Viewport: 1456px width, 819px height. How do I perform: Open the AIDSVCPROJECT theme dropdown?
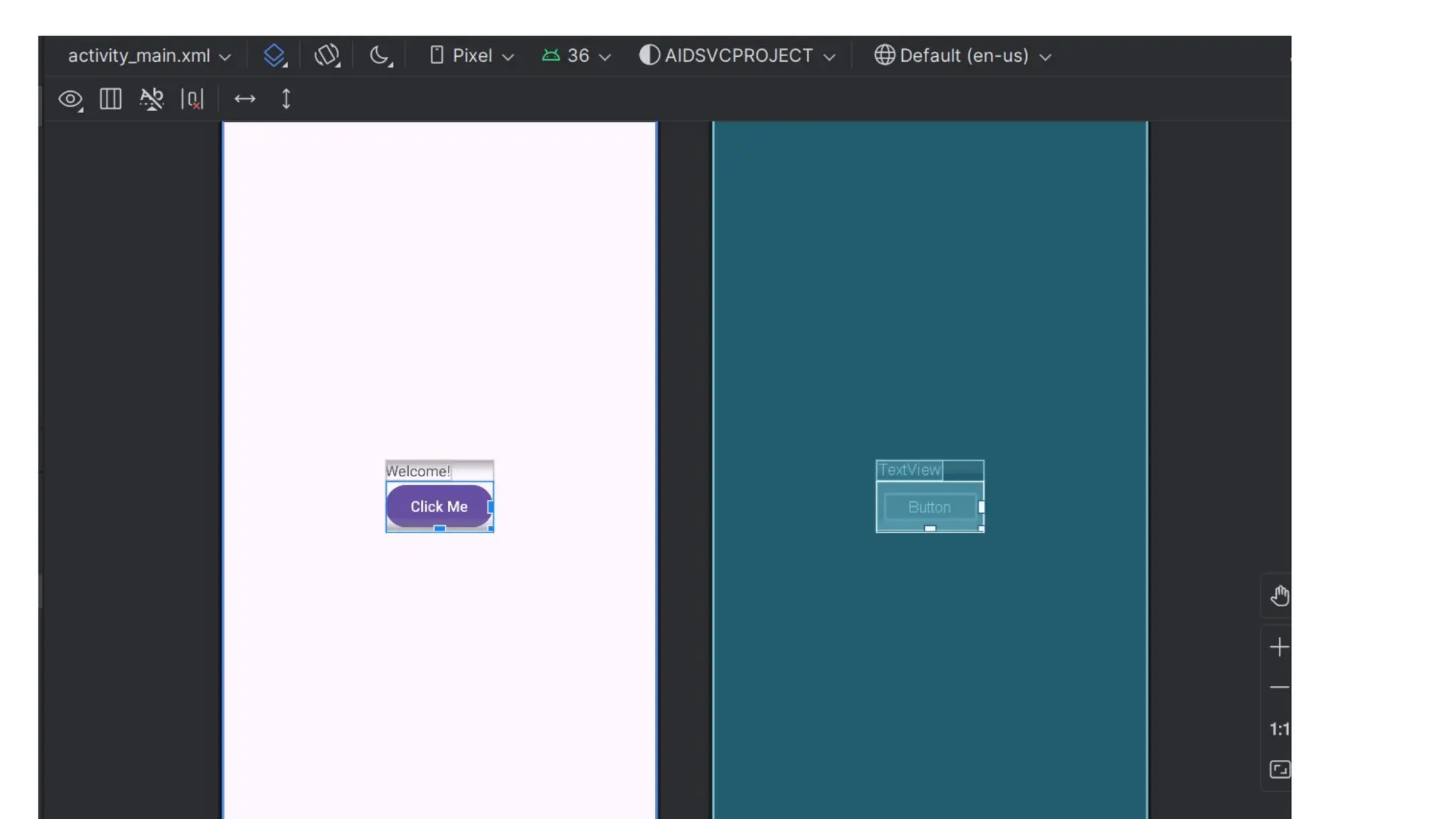pos(737,55)
